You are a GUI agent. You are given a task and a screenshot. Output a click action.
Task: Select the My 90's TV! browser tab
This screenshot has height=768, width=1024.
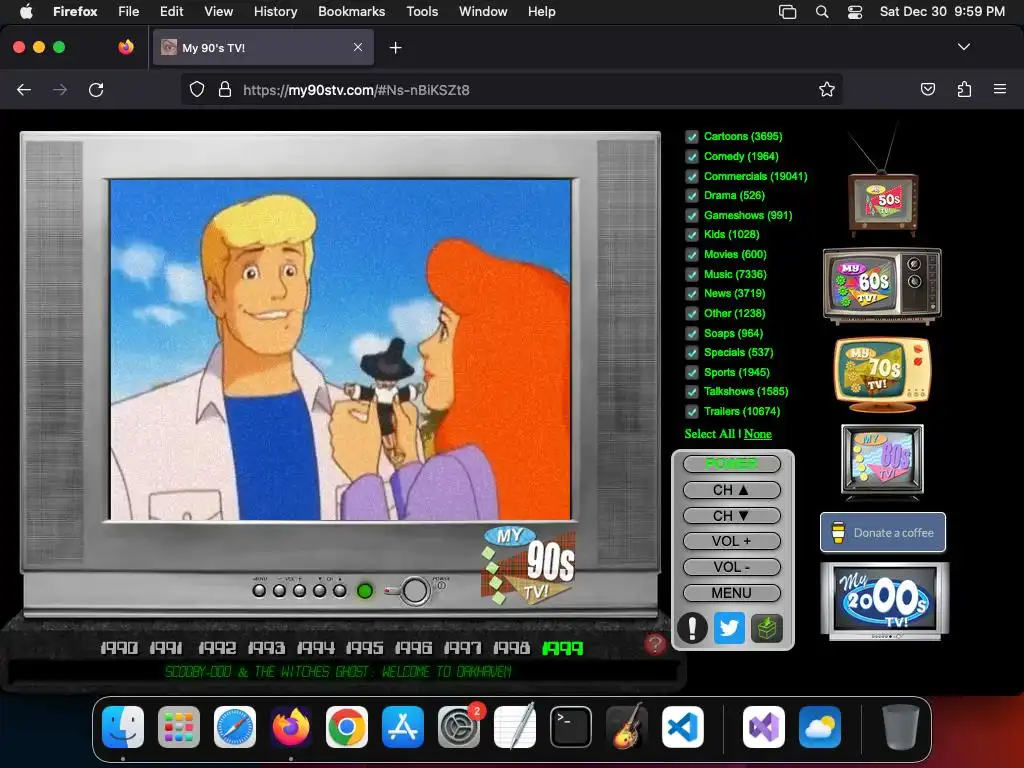(x=263, y=48)
